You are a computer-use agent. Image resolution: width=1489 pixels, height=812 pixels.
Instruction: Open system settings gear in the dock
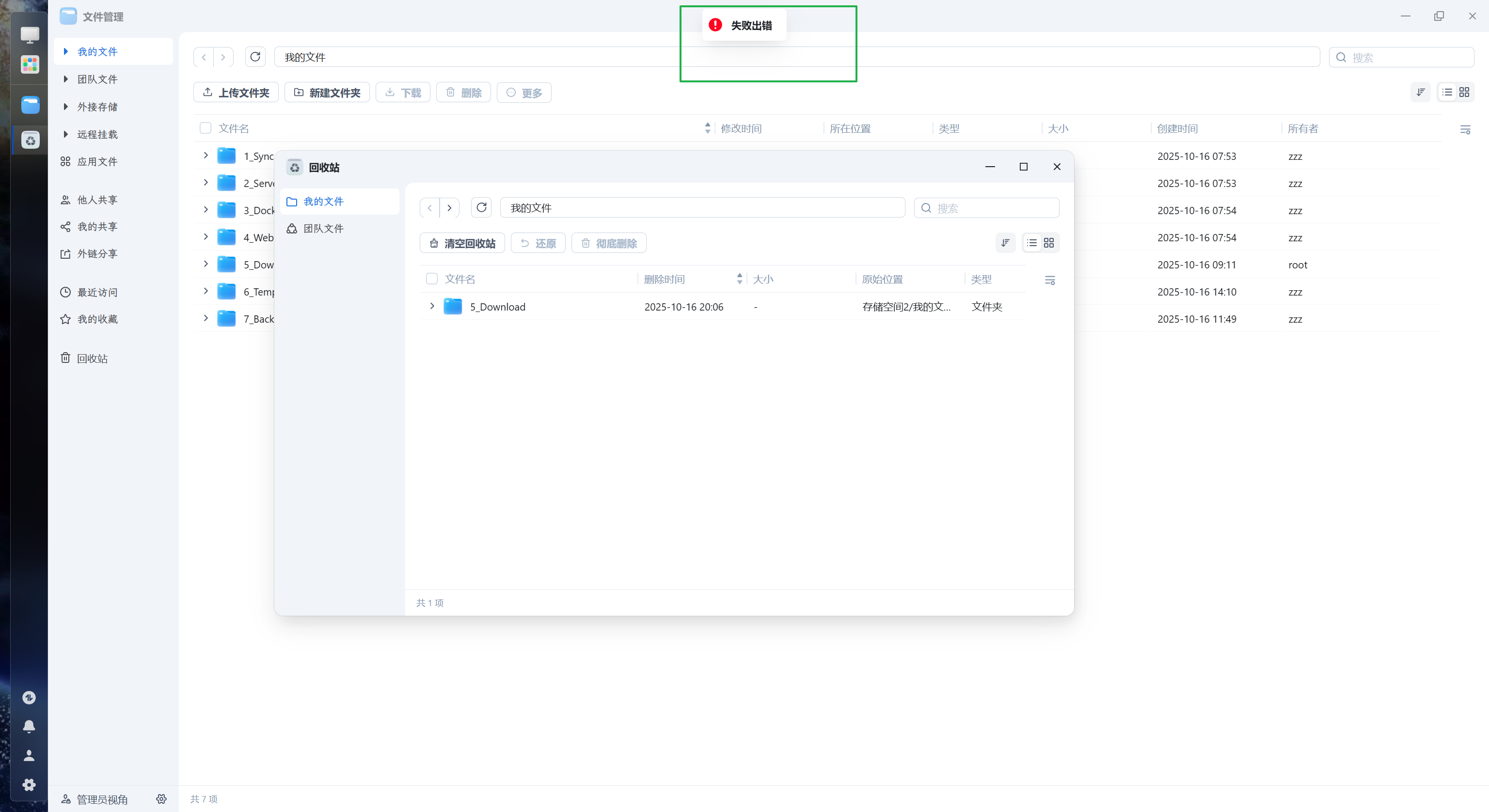pyautogui.click(x=29, y=784)
